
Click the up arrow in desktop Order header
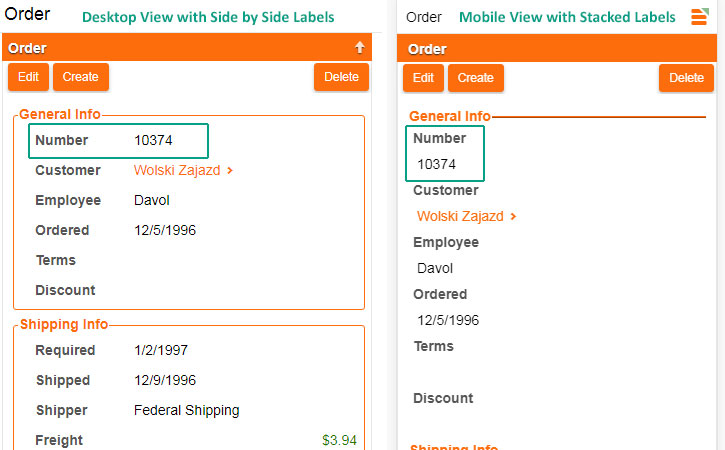point(360,47)
